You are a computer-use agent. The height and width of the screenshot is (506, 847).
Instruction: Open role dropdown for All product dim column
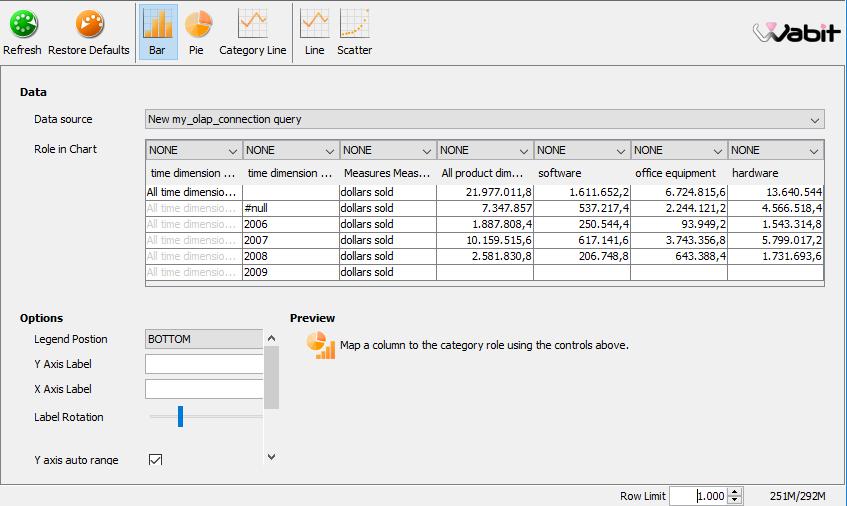tap(485, 150)
